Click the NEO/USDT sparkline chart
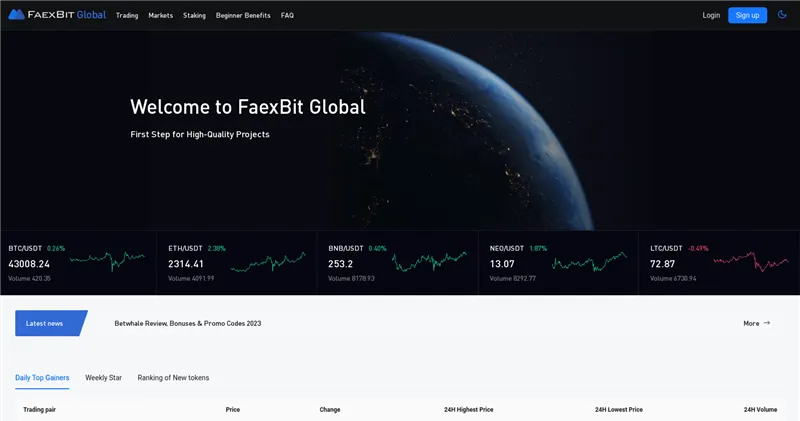This screenshot has height=421, width=800. (x=589, y=262)
